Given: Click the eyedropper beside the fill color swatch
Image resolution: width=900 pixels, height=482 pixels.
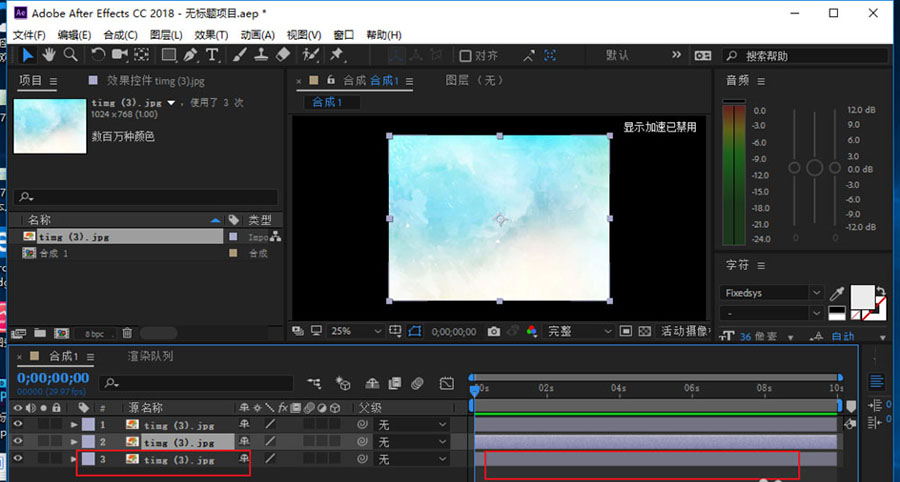Looking at the screenshot, I should tap(836, 293).
